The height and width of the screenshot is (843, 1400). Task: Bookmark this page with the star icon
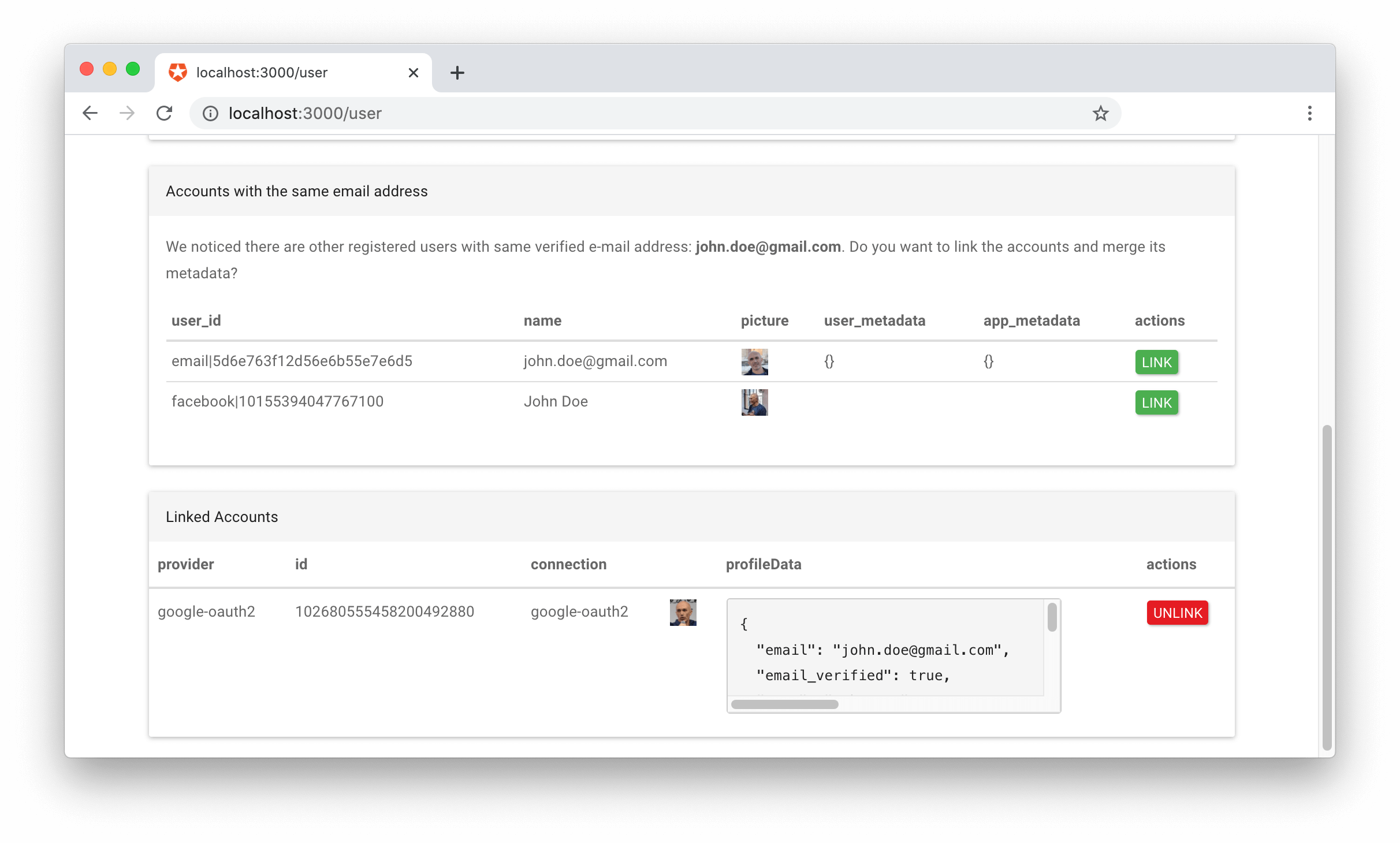1100,113
